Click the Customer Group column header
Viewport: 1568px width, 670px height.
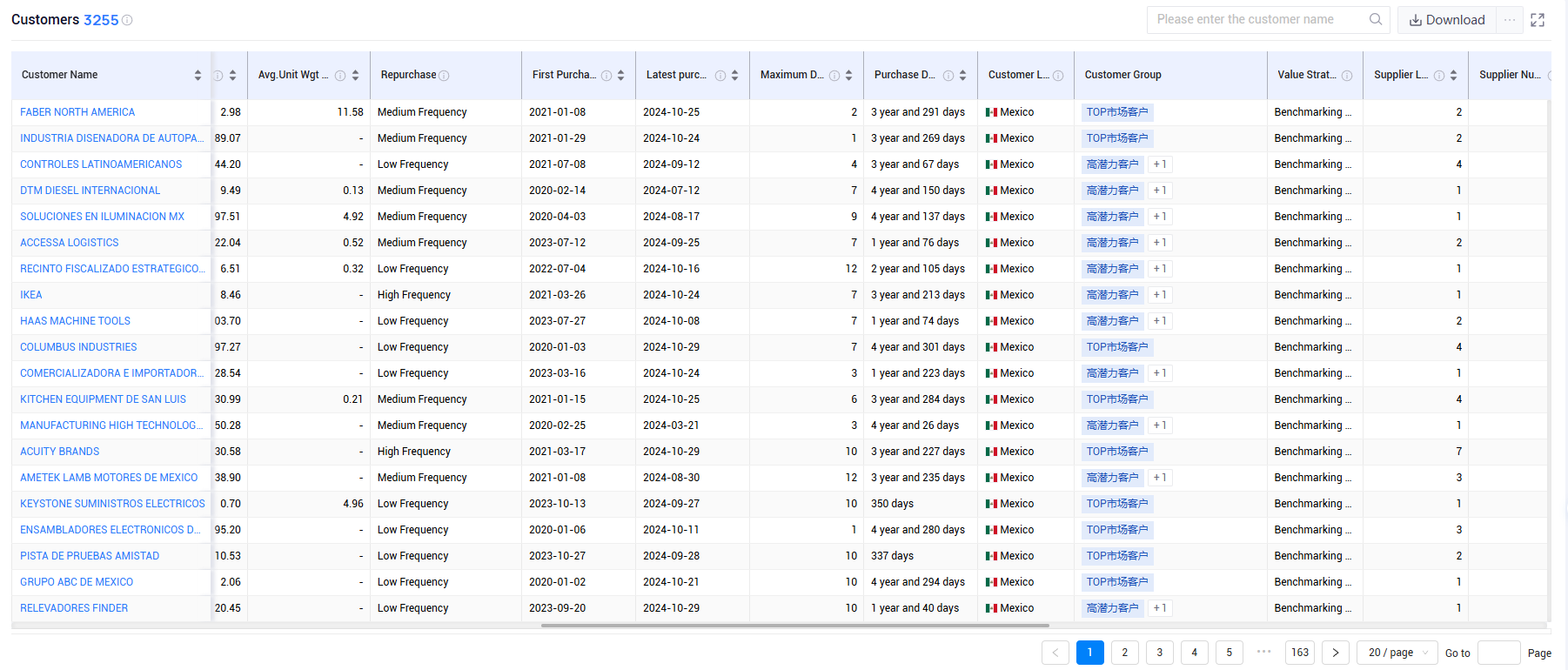tap(1122, 75)
